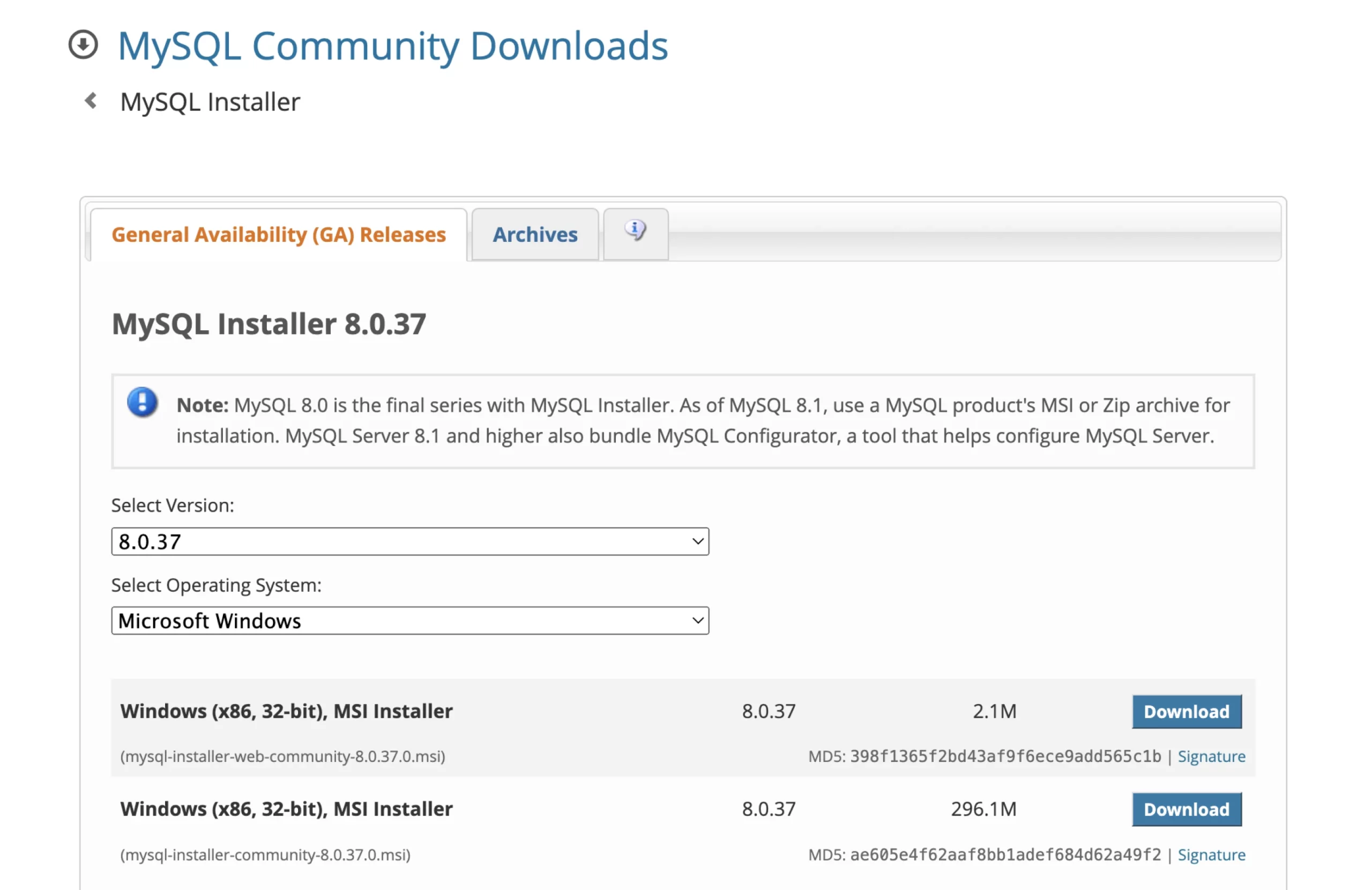Click the download circle icon beside page title
This screenshot has width=1372, height=890.
click(x=83, y=45)
